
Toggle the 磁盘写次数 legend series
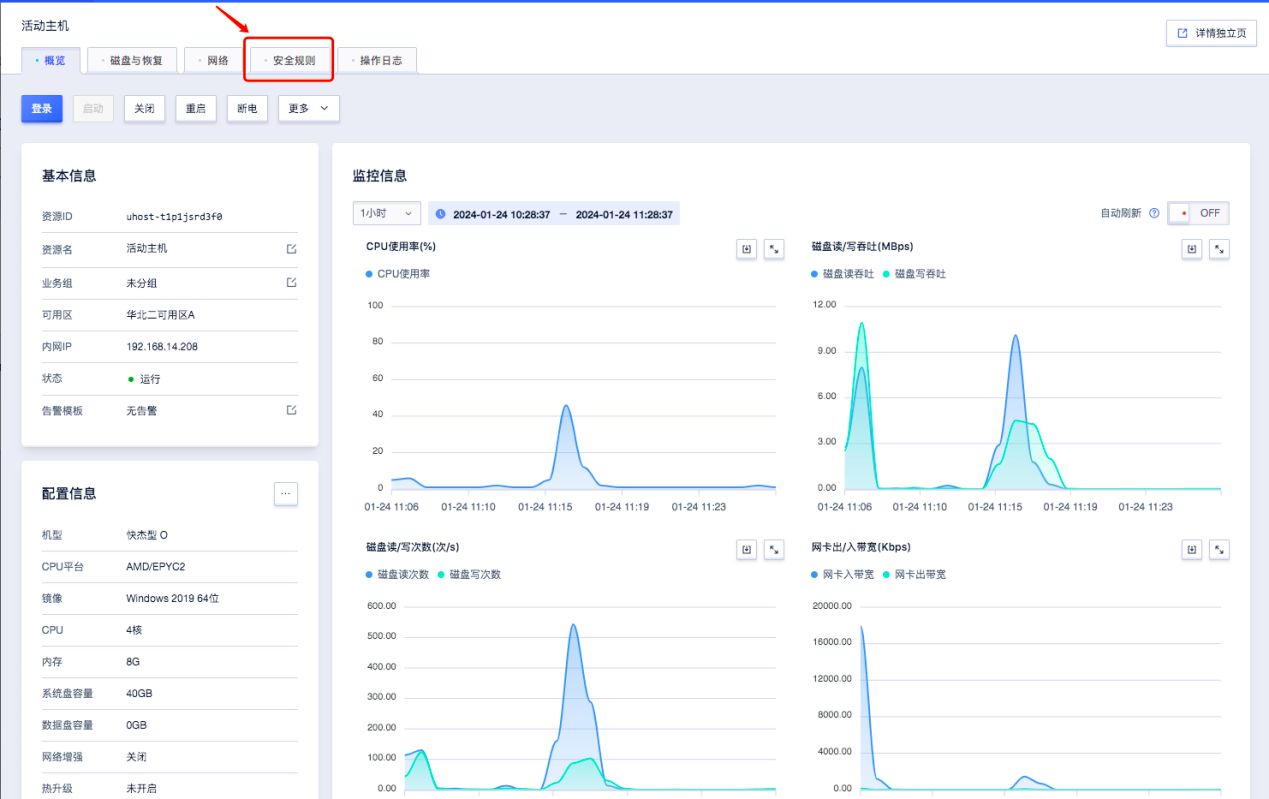470,574
